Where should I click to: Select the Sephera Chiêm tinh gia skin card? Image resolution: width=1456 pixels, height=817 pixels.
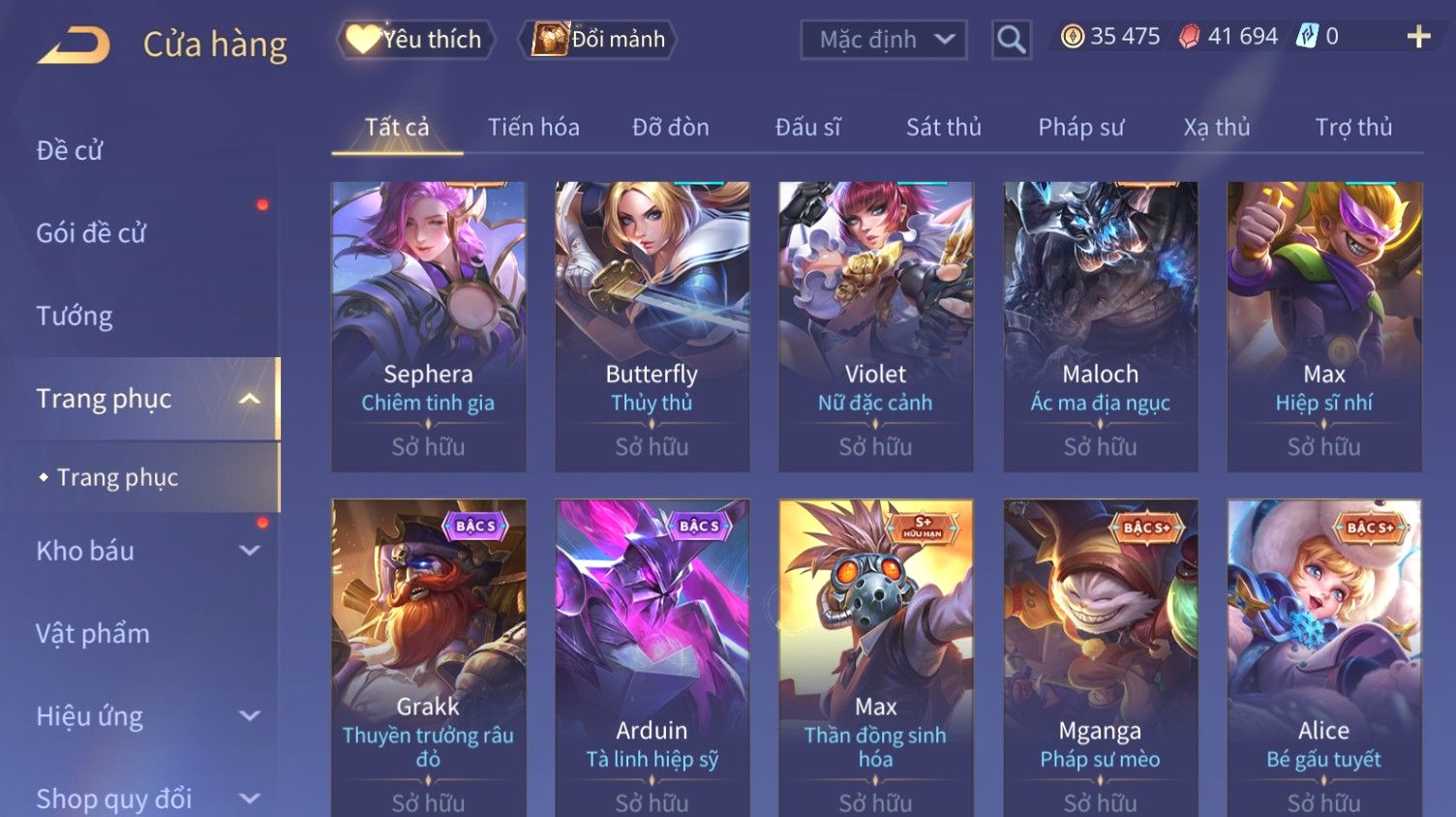point(428,326)
